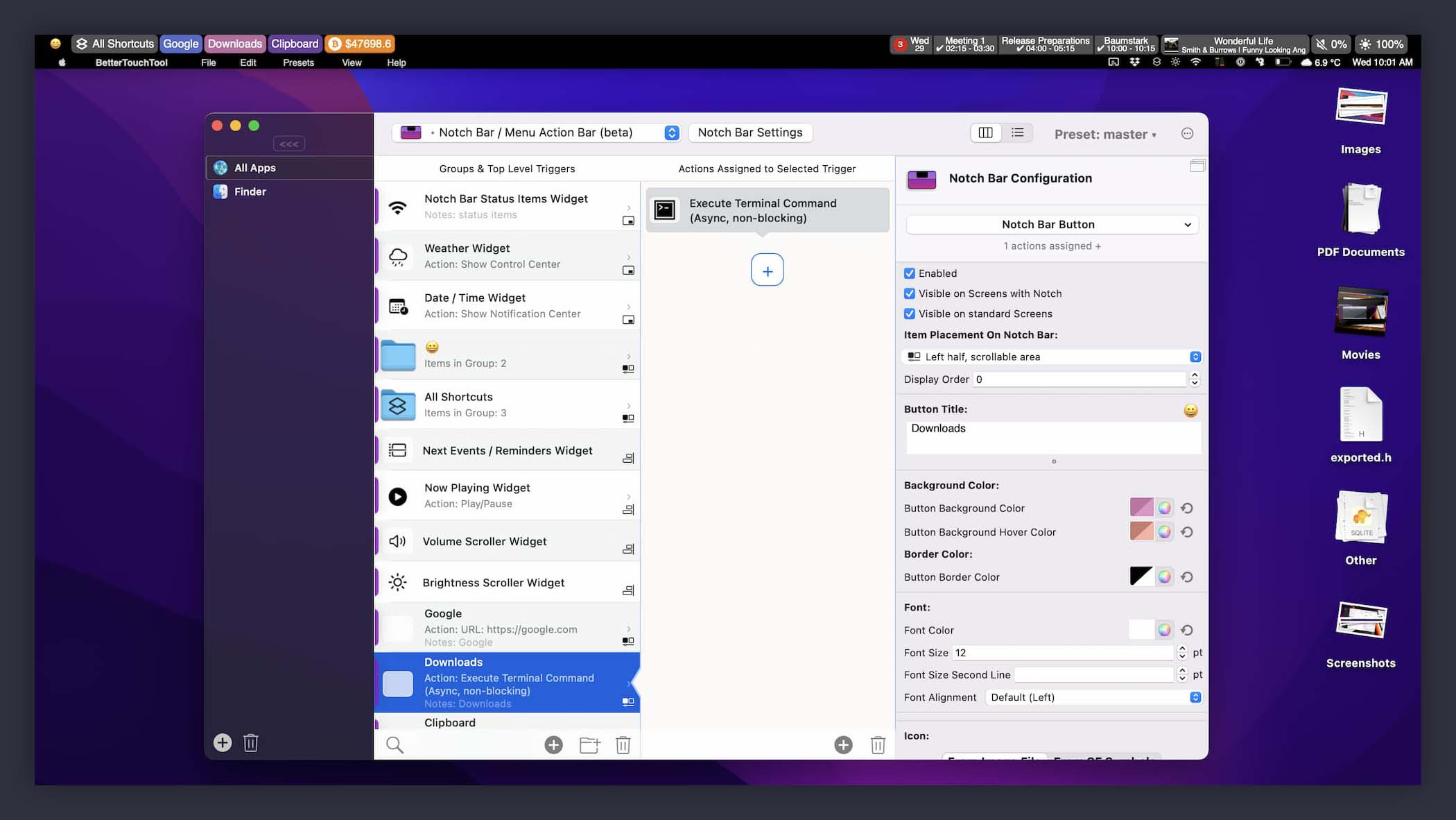Image resolution: width=1456 pixels, height=820 pixels.
Task: Click the Brightness Scroller Widget sun icon
Action: pos(397,582)
